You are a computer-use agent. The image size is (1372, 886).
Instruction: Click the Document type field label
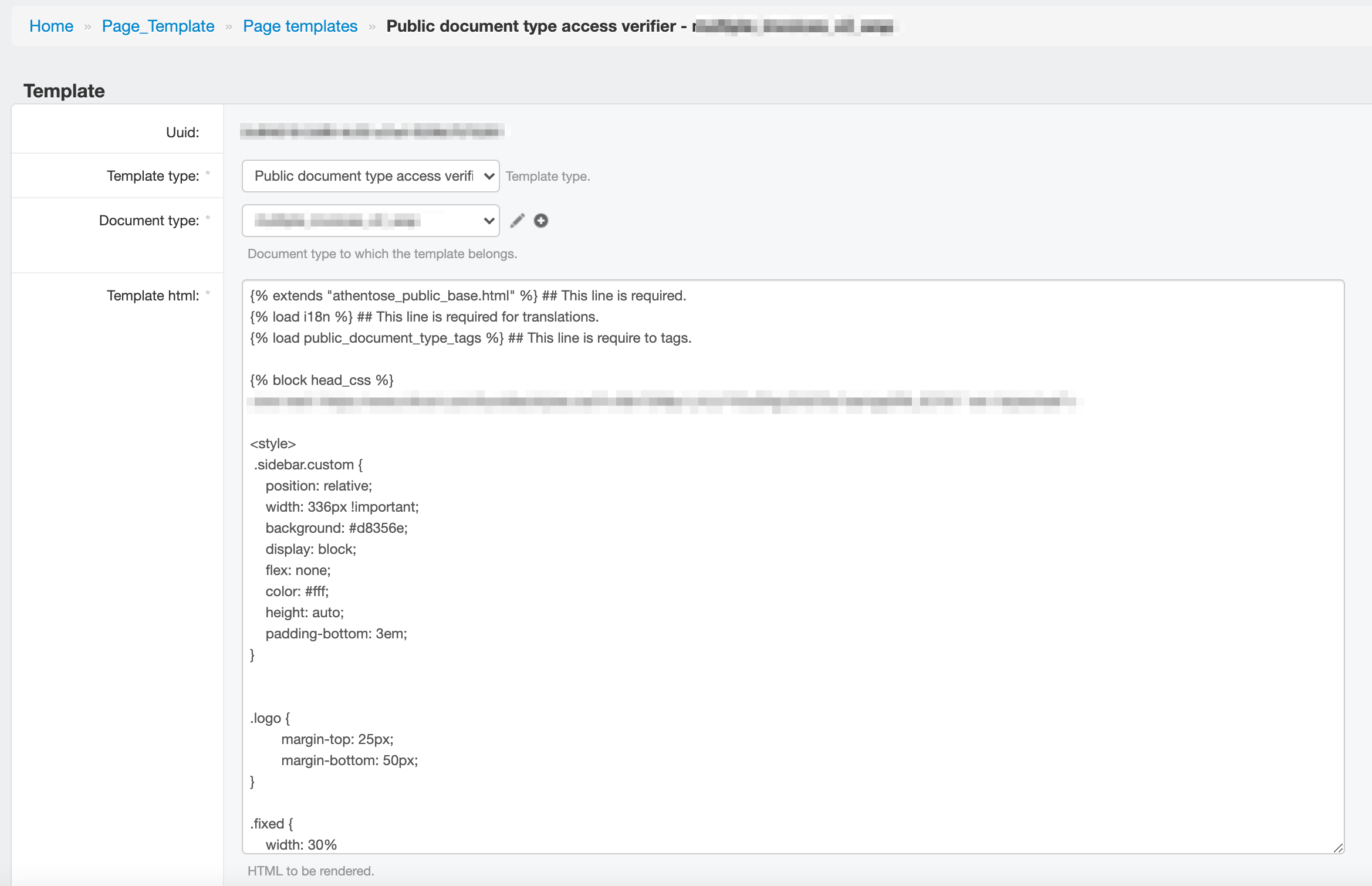coord(148,220)
